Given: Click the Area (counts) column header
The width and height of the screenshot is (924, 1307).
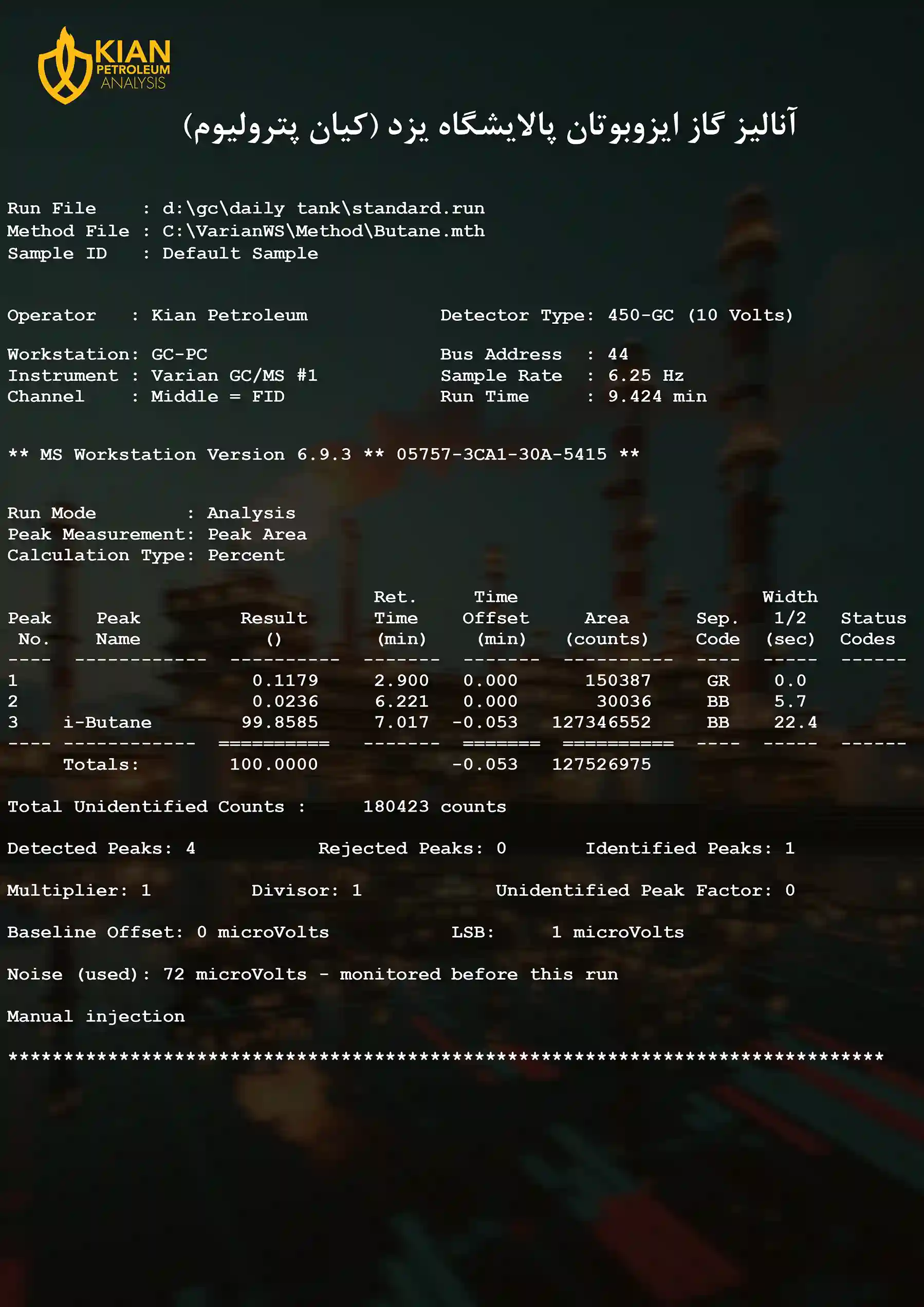Looking at the screenshot, I should click(x=606, y=629).
